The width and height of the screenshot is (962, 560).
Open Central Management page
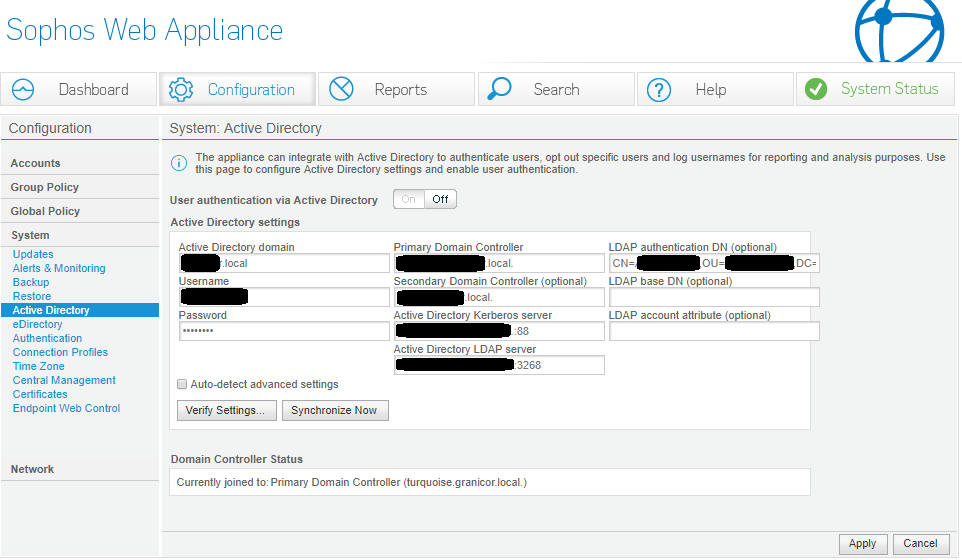tap(64, 380)
